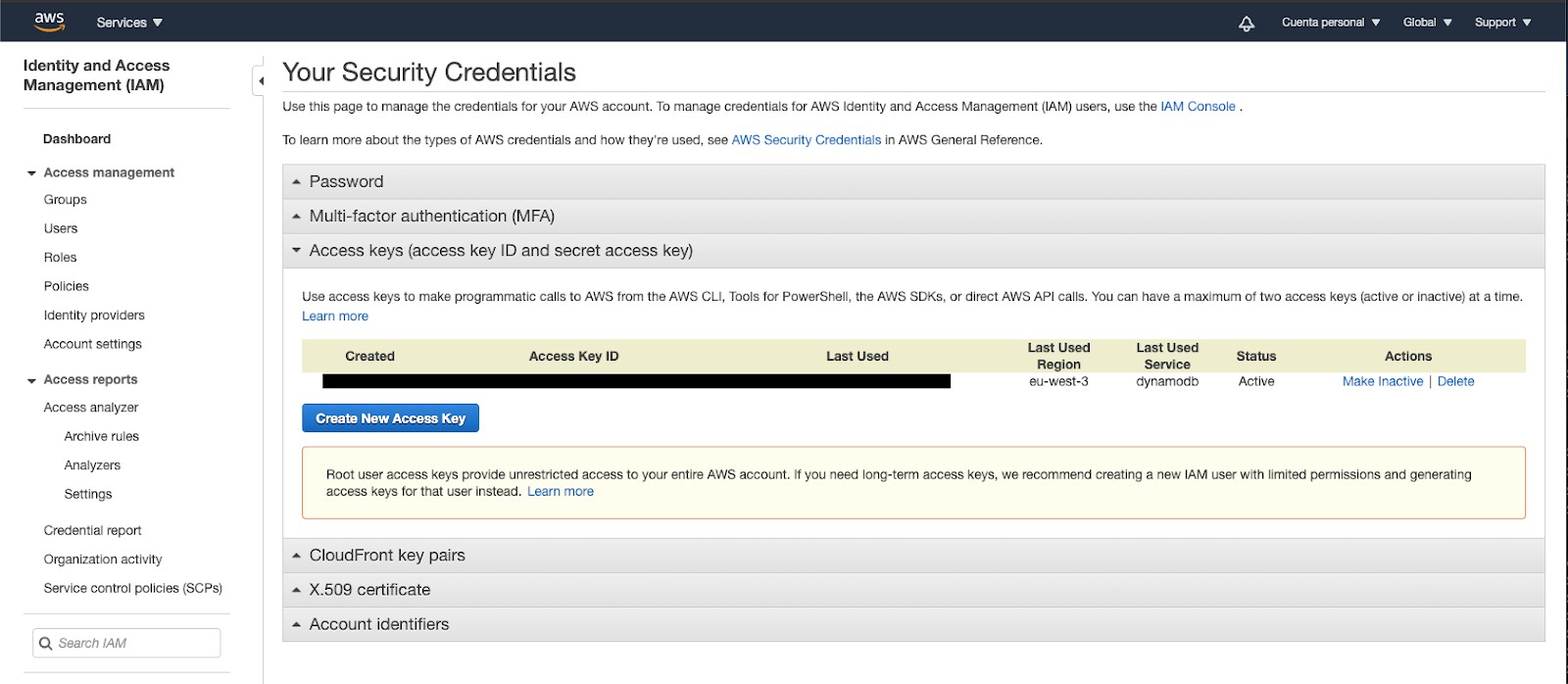Open Groups in the sidebar
The height and width of the screenshot is (684, 1568).
[x=65, y=200]
